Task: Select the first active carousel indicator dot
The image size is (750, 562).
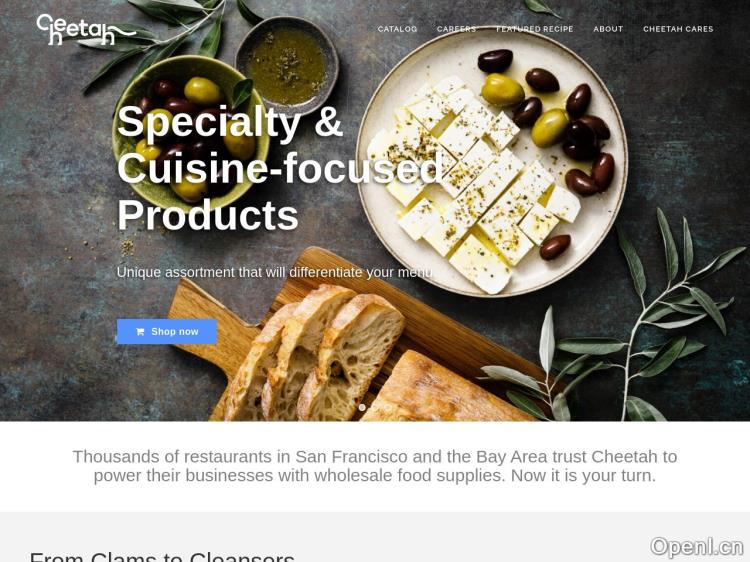Action: pos(362,407)
